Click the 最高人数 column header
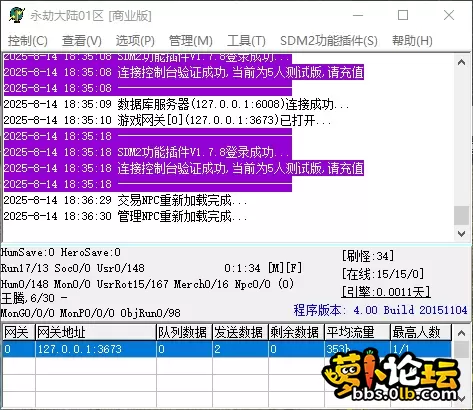473x410 pixels. (x=421, y=332)
